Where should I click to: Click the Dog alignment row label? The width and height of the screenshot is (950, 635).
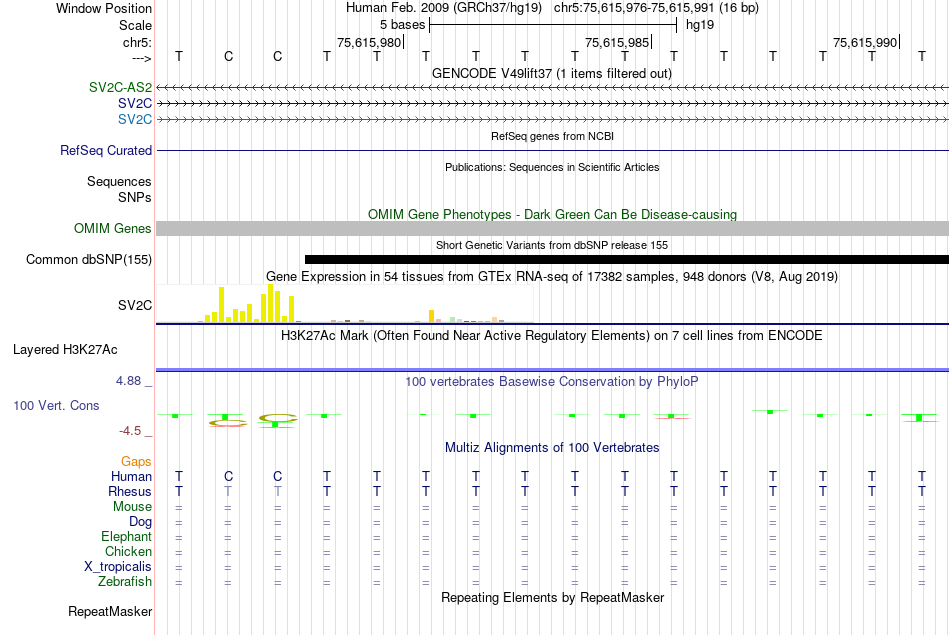click(x=140, y=522)
